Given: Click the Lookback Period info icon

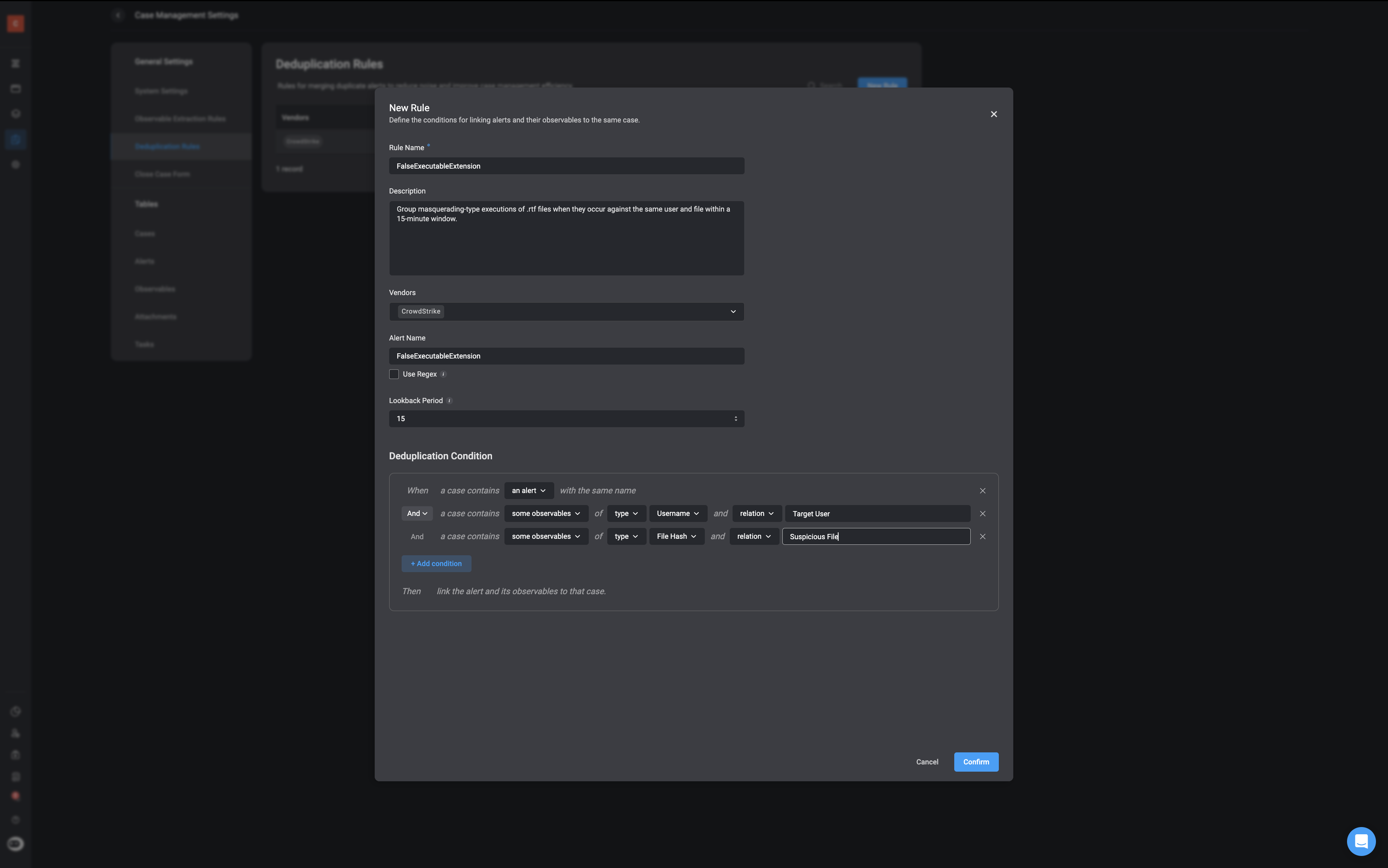Looking at the screenshot, I should coord(450,401).
